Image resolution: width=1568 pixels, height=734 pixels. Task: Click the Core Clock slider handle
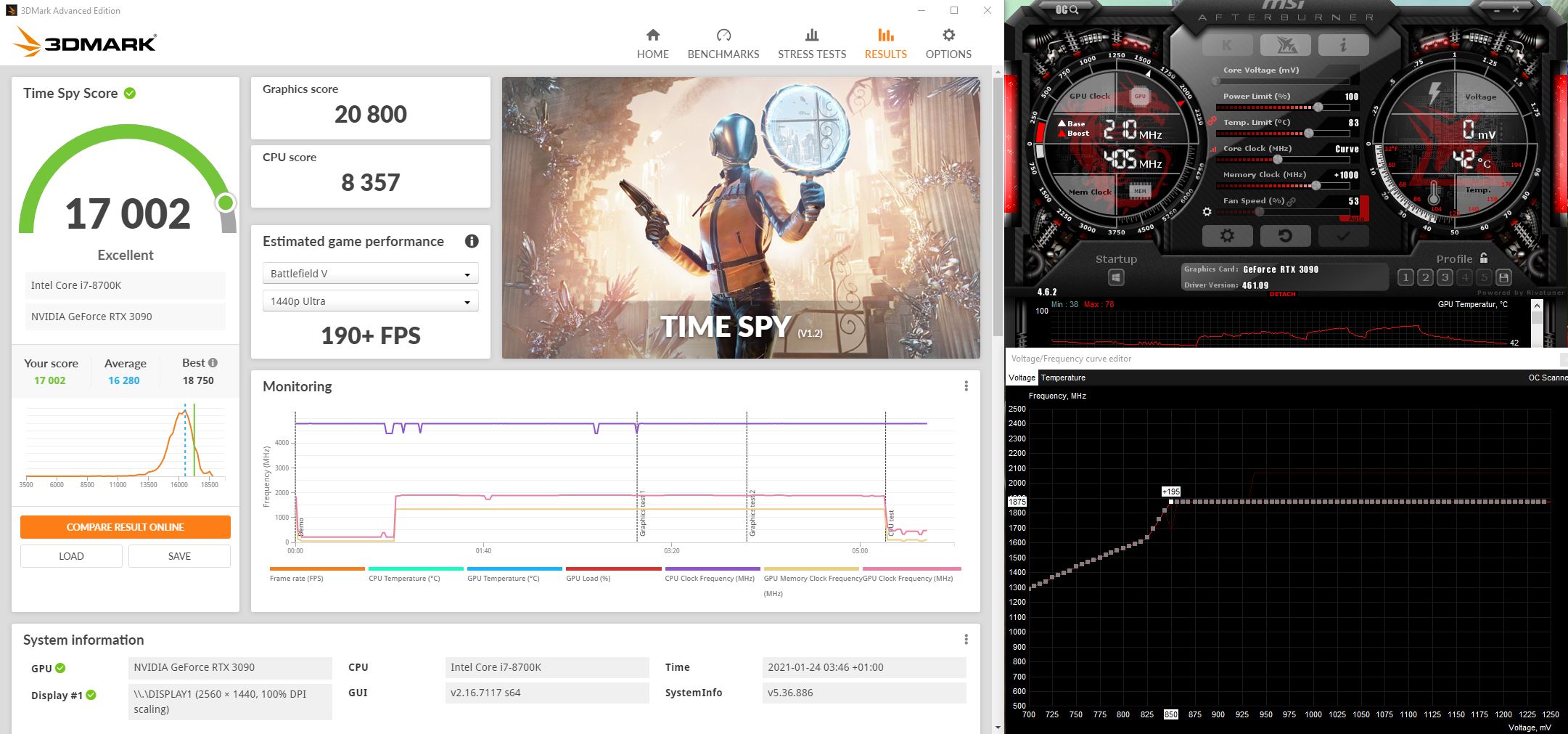tap(1277, 159)
